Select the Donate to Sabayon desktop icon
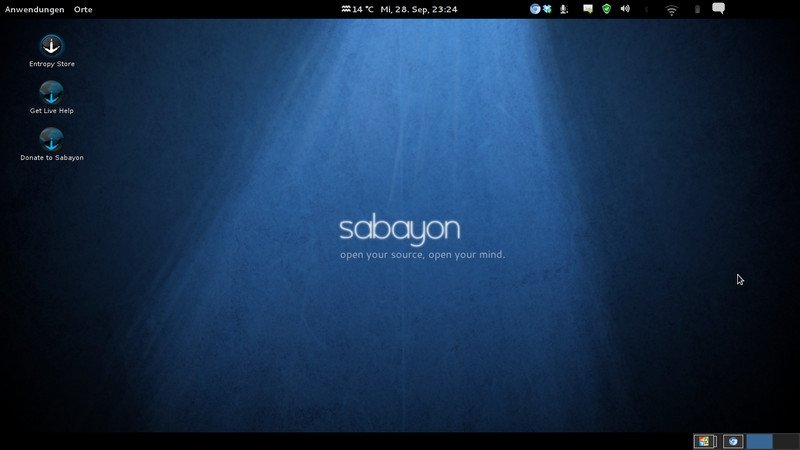 click(x=52, y=144)
